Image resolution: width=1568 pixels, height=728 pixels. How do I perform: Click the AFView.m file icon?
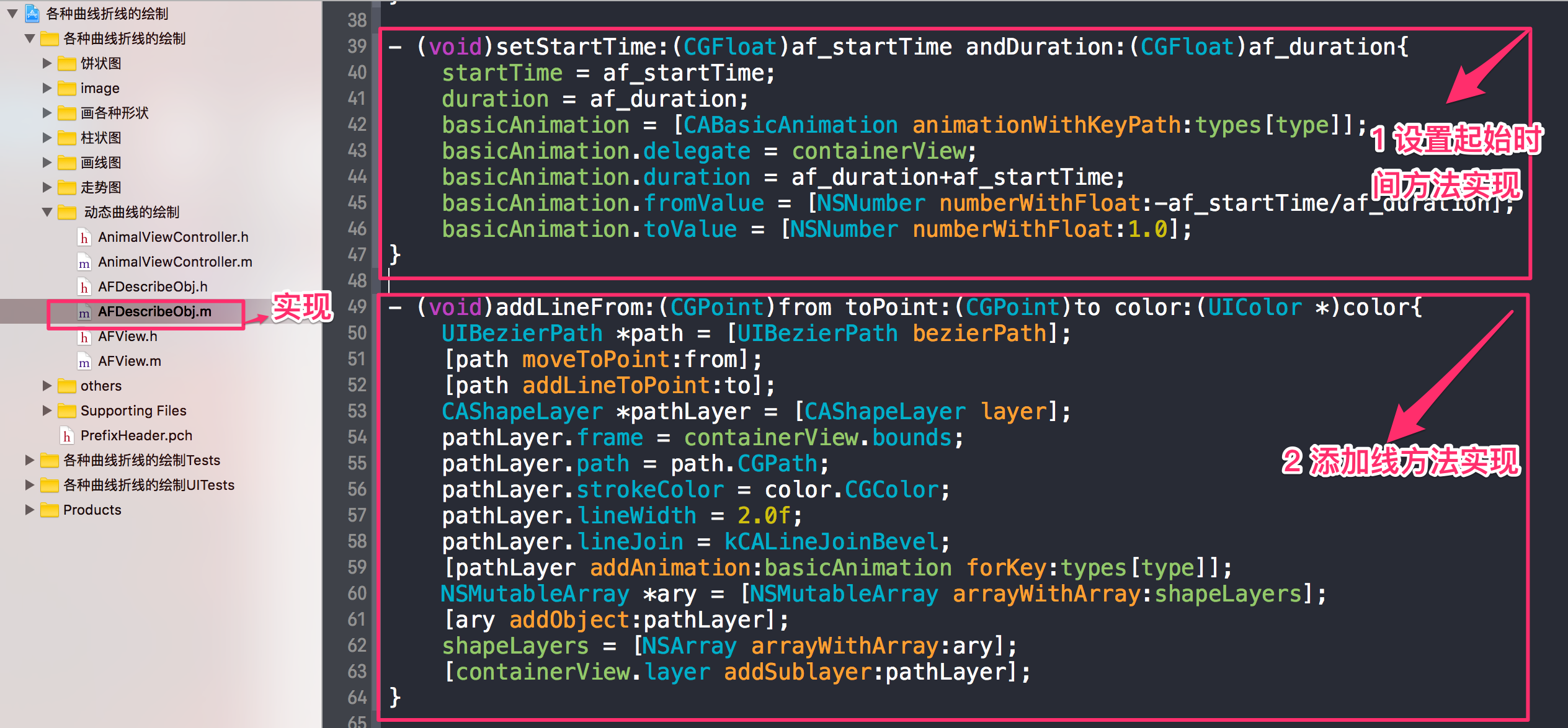[x=84, y=362]
